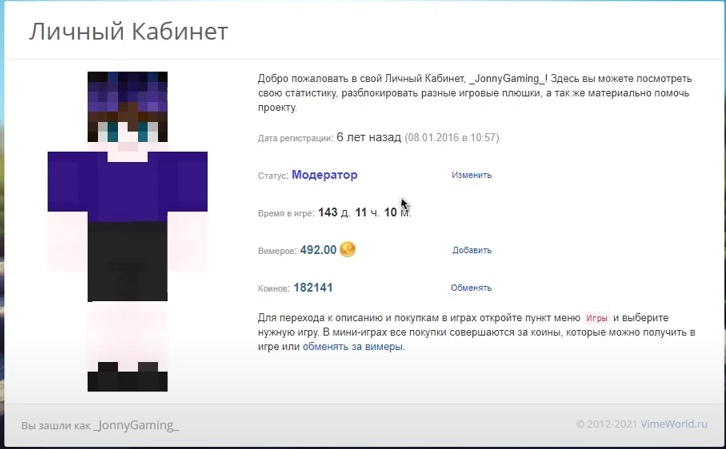The image size is (726, 449).
Task: Click the registration timestamp 08.01.2016
Action: click(451, 138)
